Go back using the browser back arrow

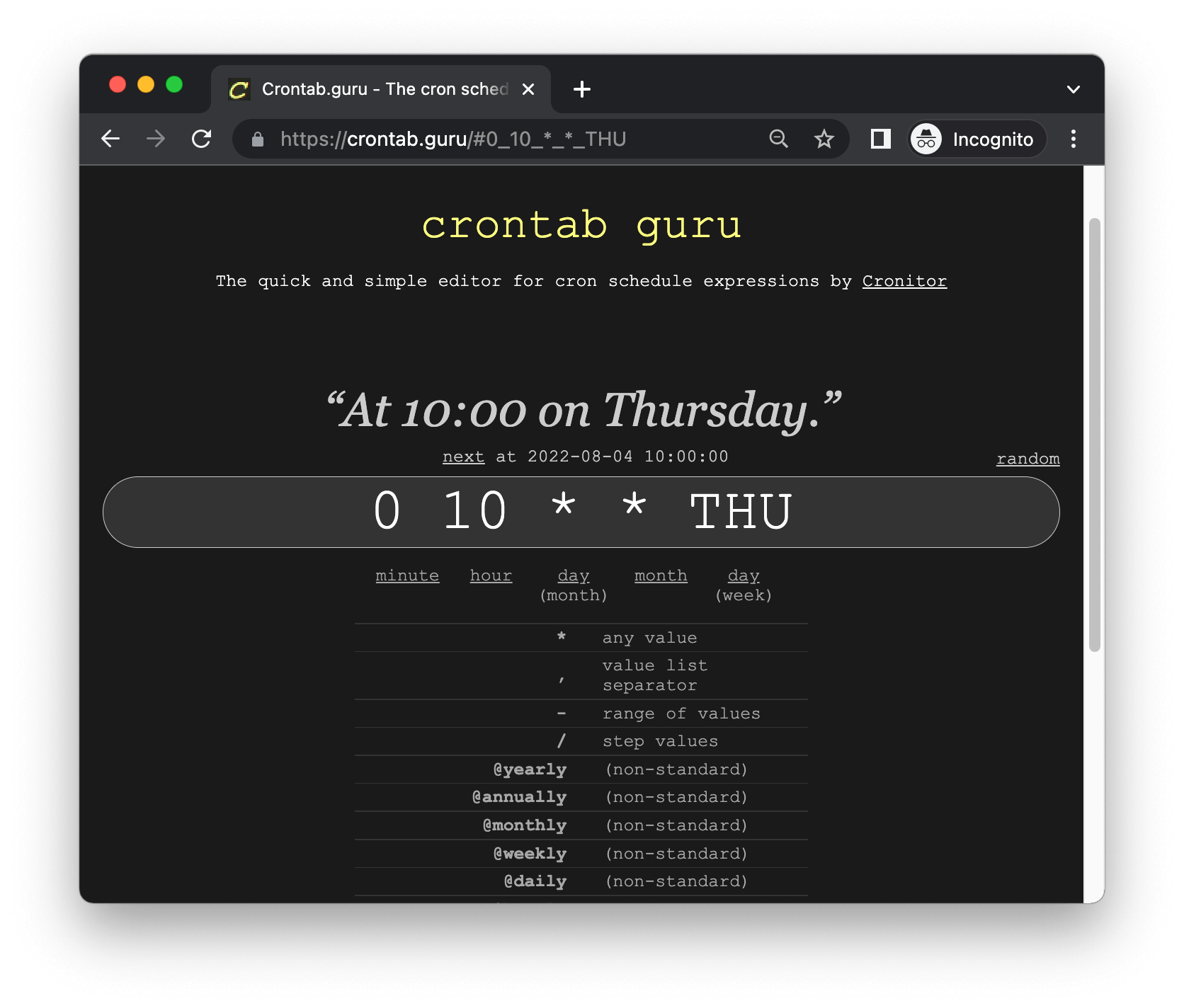pos(110,139)
